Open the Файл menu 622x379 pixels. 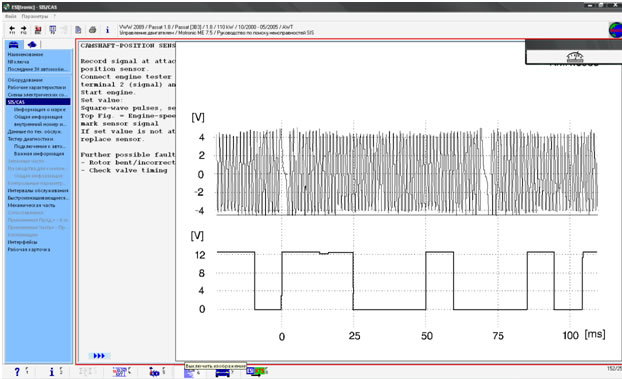click(x=11, y=16)
